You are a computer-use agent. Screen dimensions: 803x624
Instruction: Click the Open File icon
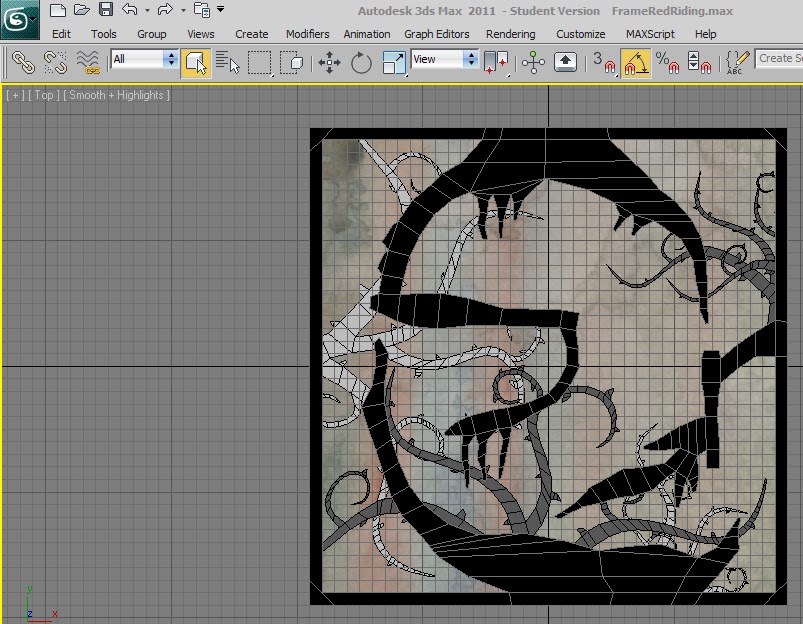[x=81, y=10]
